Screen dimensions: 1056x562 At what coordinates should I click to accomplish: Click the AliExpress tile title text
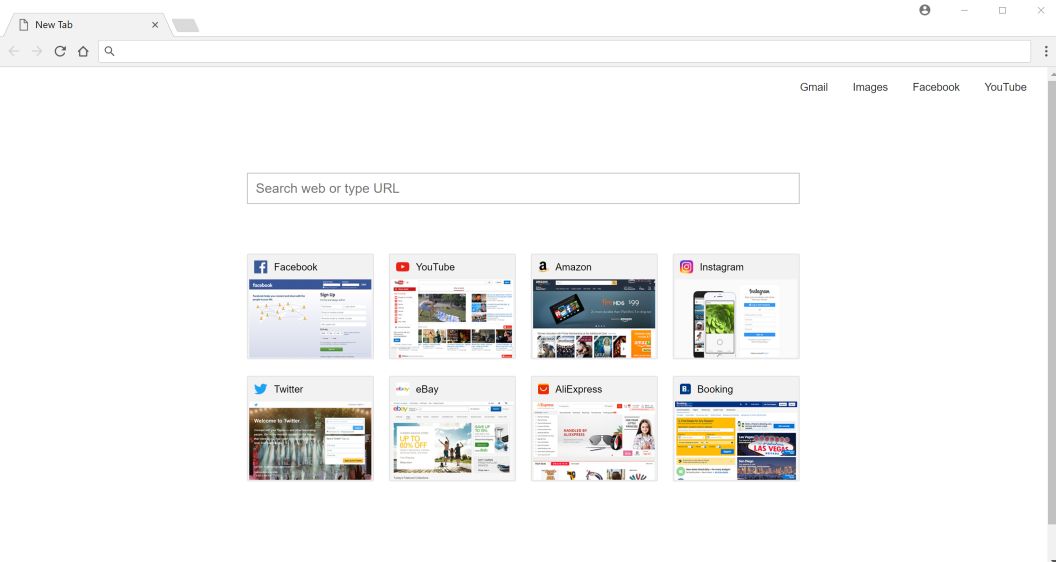pos(579,389)
